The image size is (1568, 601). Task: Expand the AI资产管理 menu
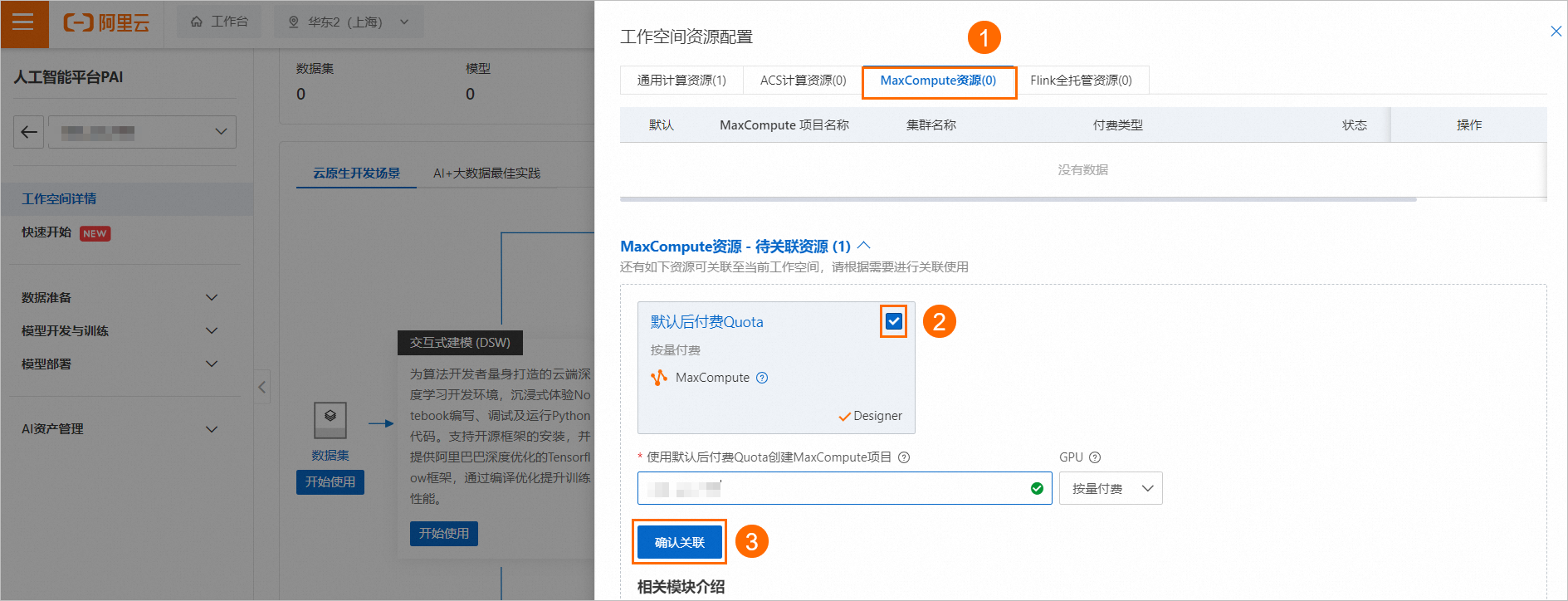coord(120,429)
